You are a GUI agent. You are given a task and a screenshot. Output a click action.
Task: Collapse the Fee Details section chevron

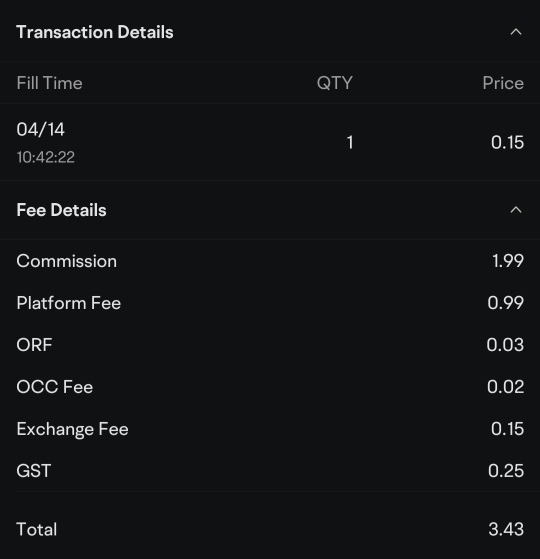click(x=516, y=210)
